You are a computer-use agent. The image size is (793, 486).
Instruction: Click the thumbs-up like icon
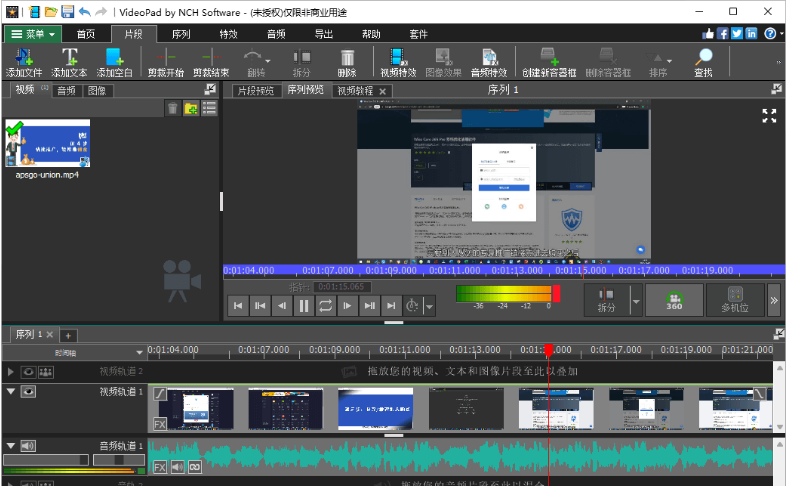pos(708,33)
